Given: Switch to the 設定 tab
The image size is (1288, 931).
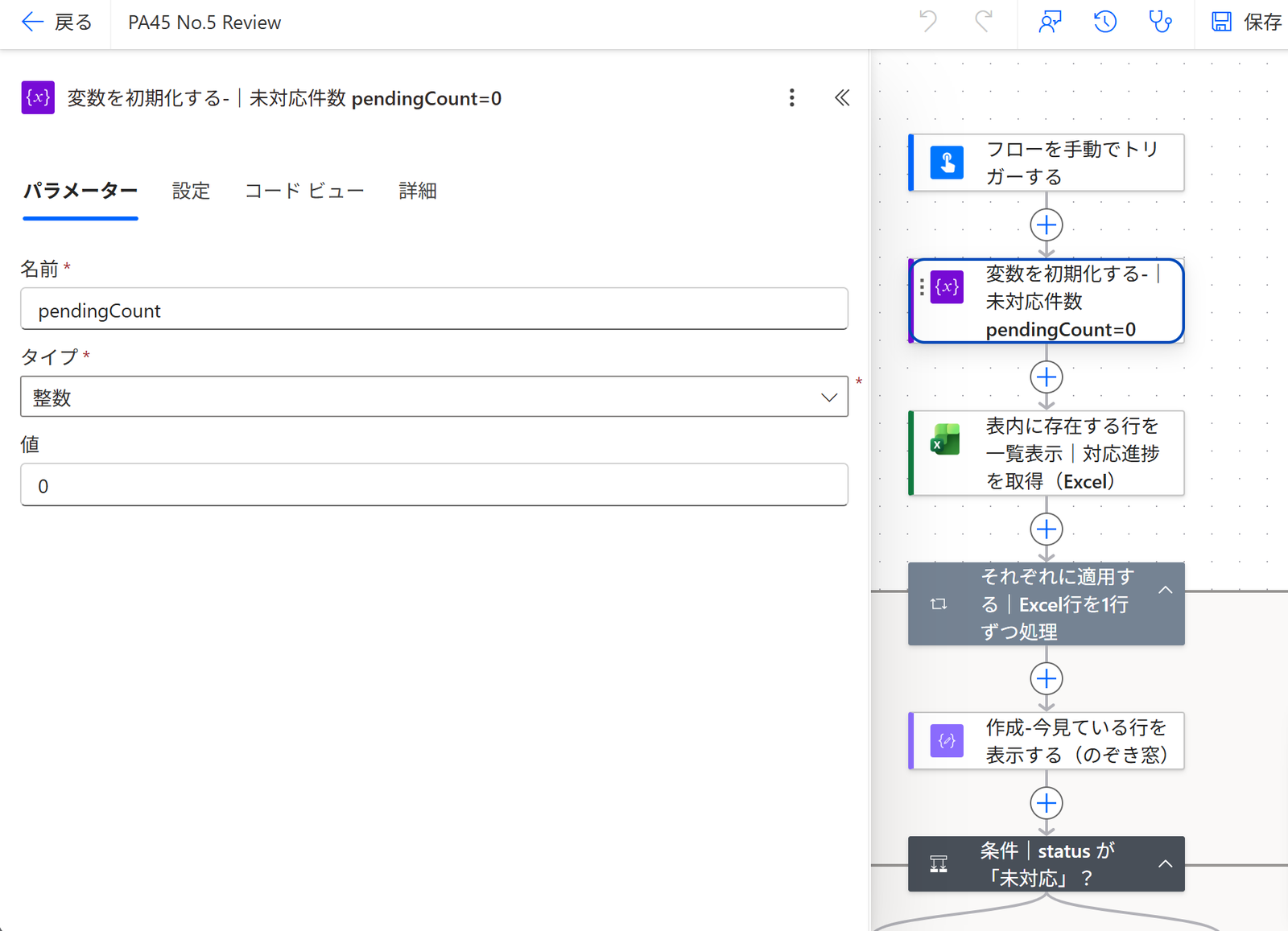Looking at the screenshot, I should tap(191, 191).
